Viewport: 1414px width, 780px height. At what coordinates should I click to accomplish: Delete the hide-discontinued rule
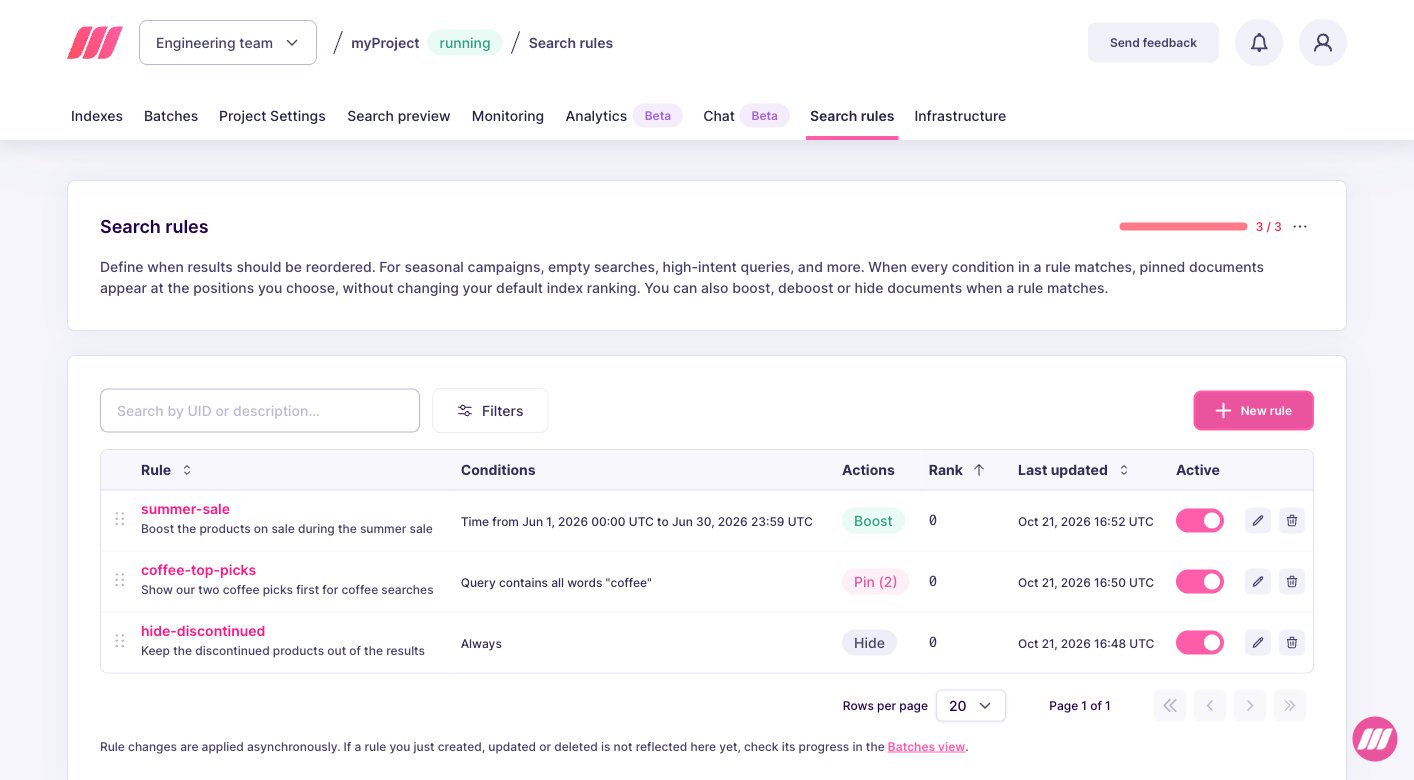click(1292, 642)
